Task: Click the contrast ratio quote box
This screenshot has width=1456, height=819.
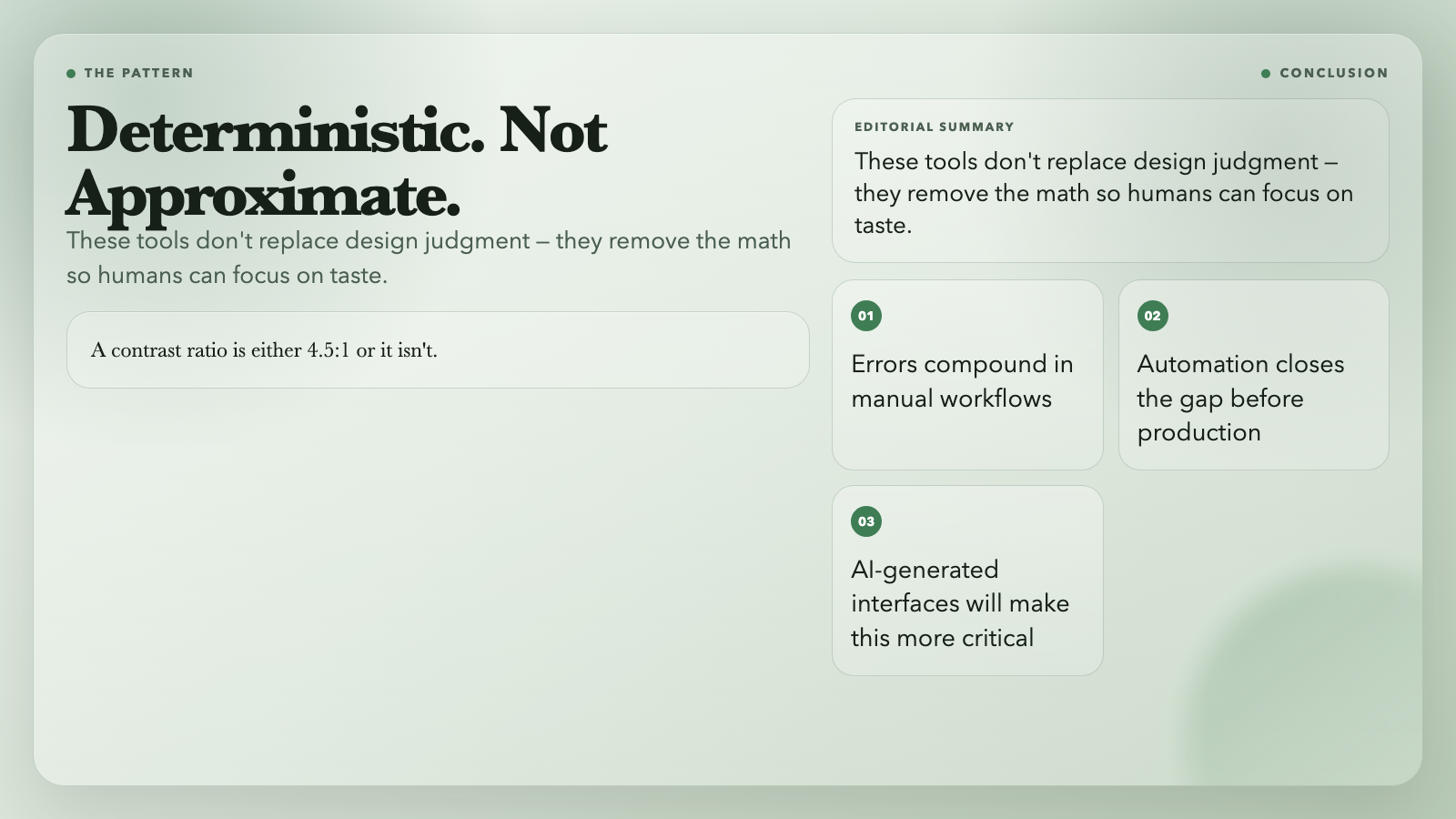Action: point(438,350)
